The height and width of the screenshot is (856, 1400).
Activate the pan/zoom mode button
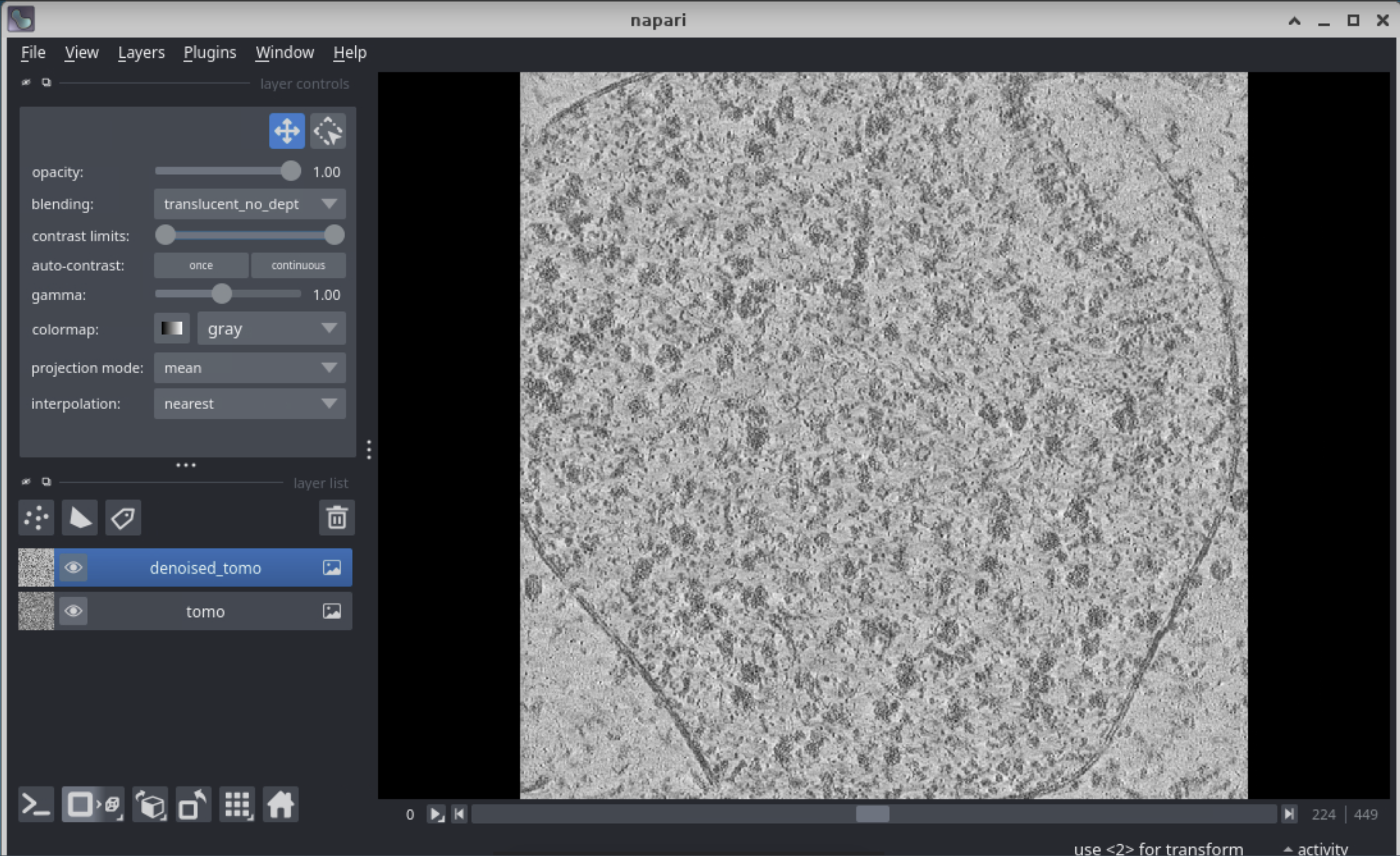tap(286, 131)
